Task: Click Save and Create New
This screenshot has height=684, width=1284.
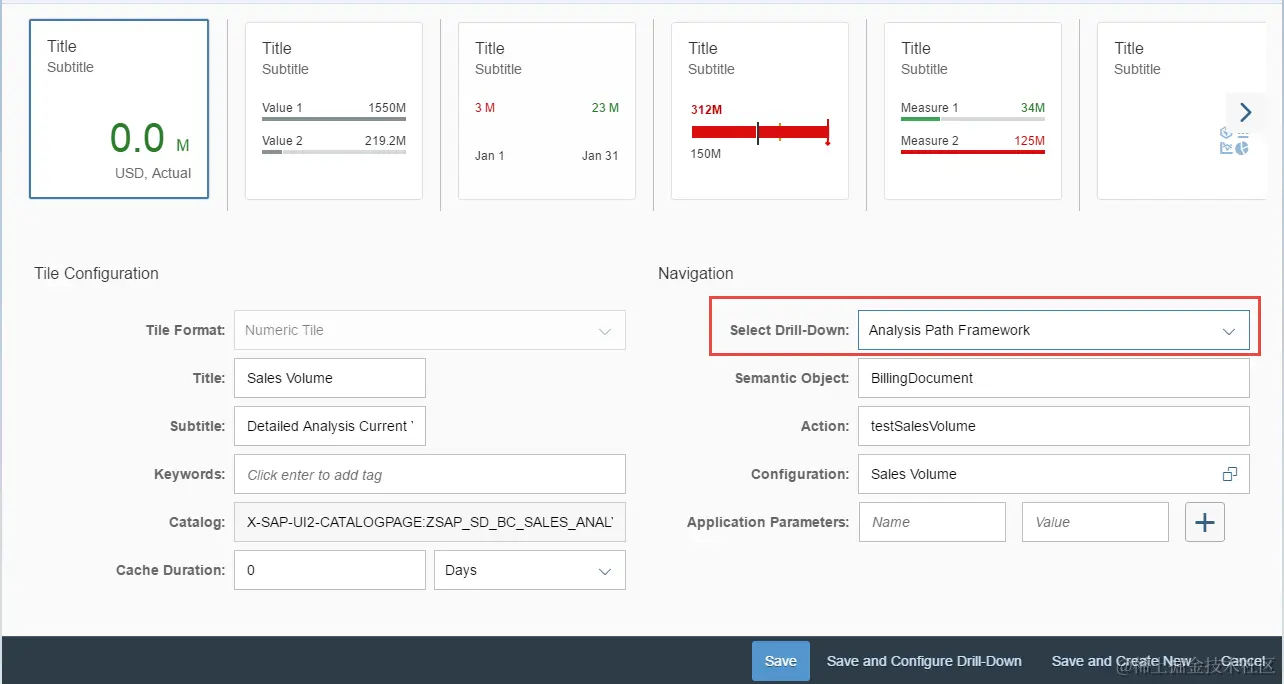Action: point(1122,661)
